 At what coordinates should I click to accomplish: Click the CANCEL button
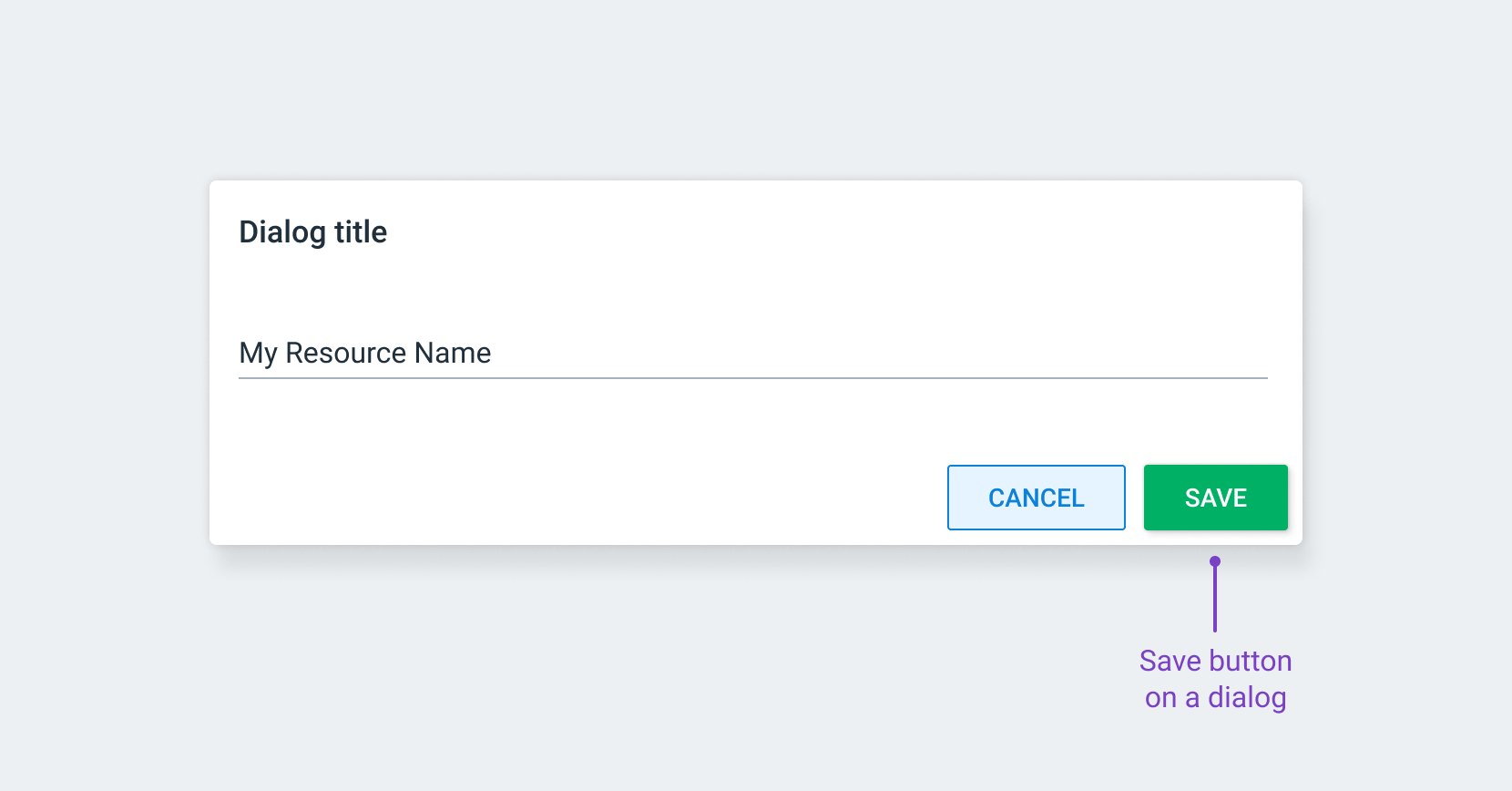pos(1036,498)
